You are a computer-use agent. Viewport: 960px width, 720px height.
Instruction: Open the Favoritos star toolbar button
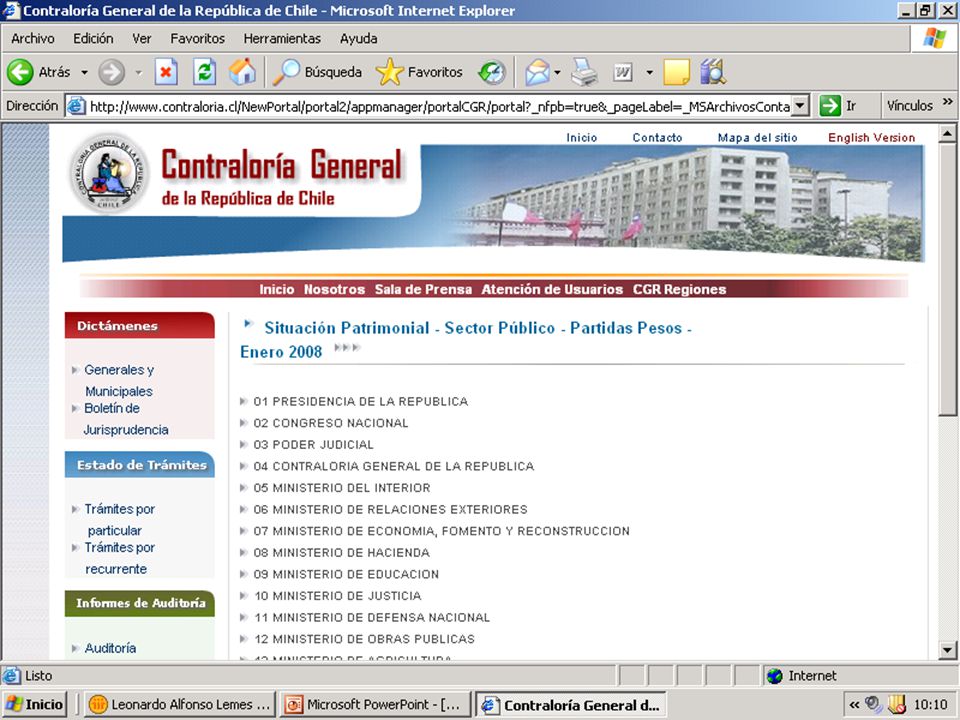[x=419, y=72]
